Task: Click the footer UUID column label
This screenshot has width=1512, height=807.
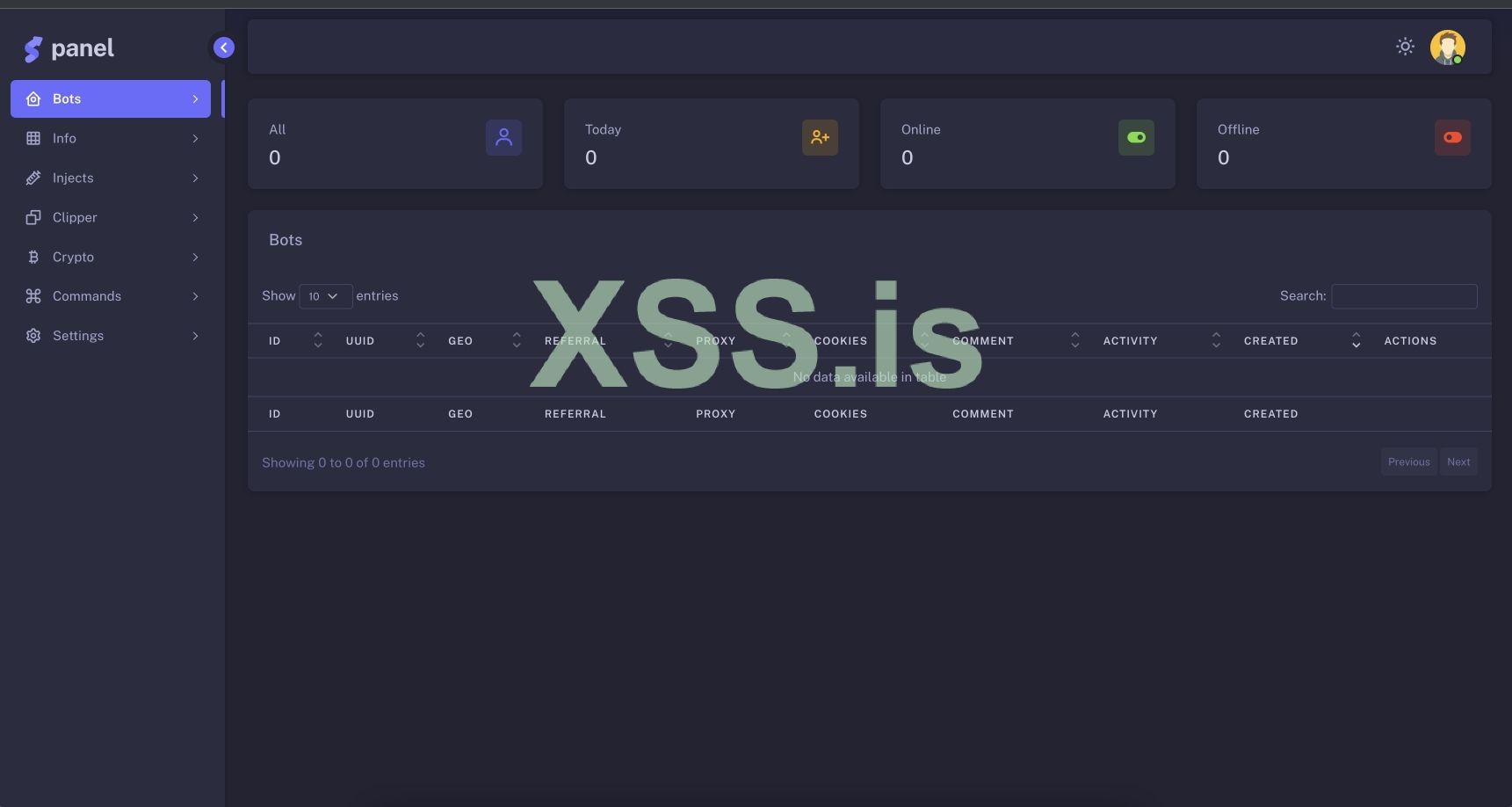Action: pyautogui.click(x=360, y=414)
